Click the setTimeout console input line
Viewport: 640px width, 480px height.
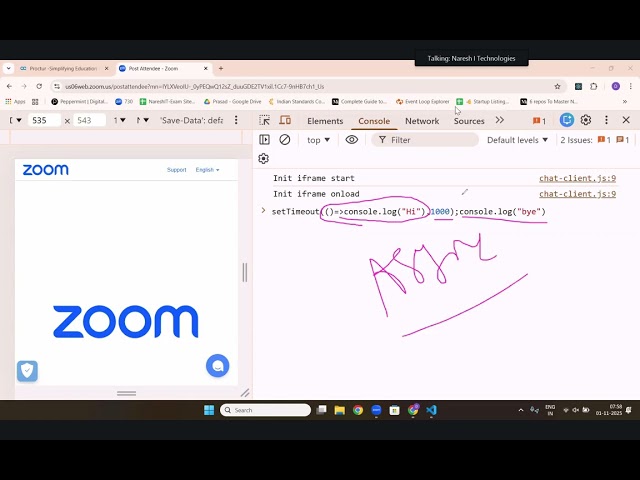(409, 211)
